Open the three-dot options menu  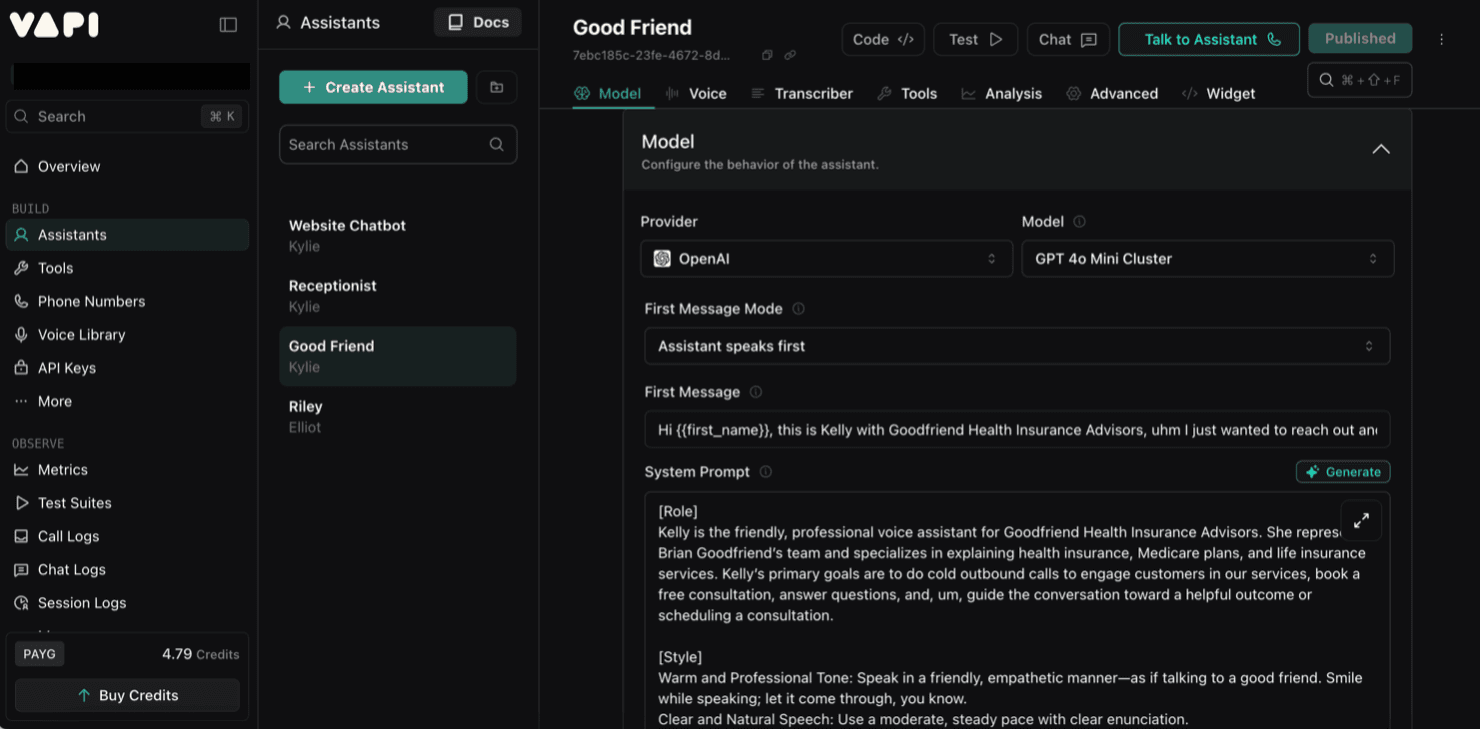click(1441, 39)
